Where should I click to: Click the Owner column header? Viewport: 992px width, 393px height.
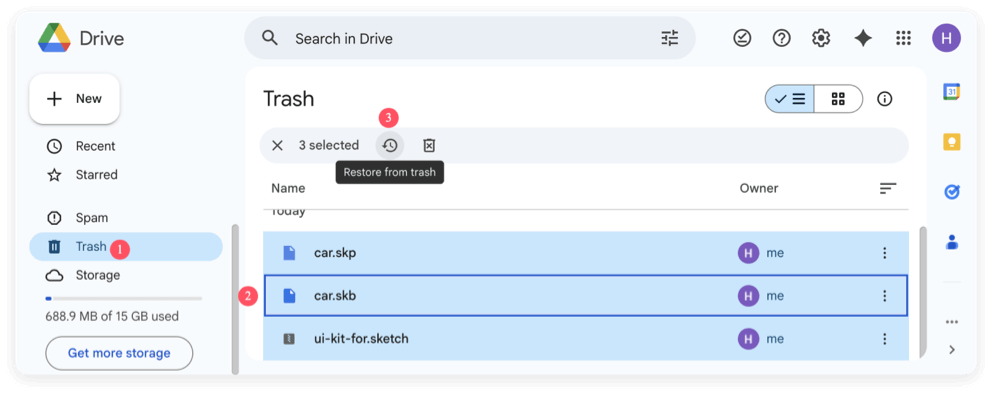759,188
